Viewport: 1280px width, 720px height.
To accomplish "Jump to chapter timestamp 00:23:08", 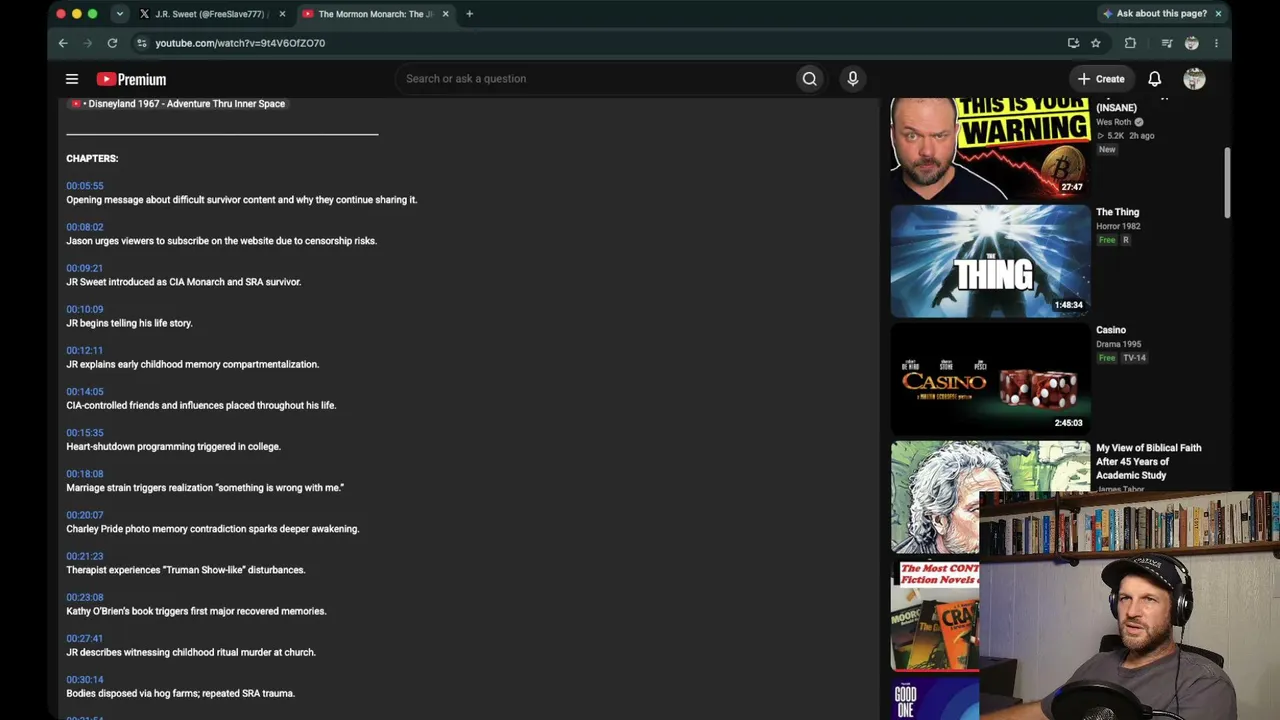I will pyautogui.click(x=85, y=597).
